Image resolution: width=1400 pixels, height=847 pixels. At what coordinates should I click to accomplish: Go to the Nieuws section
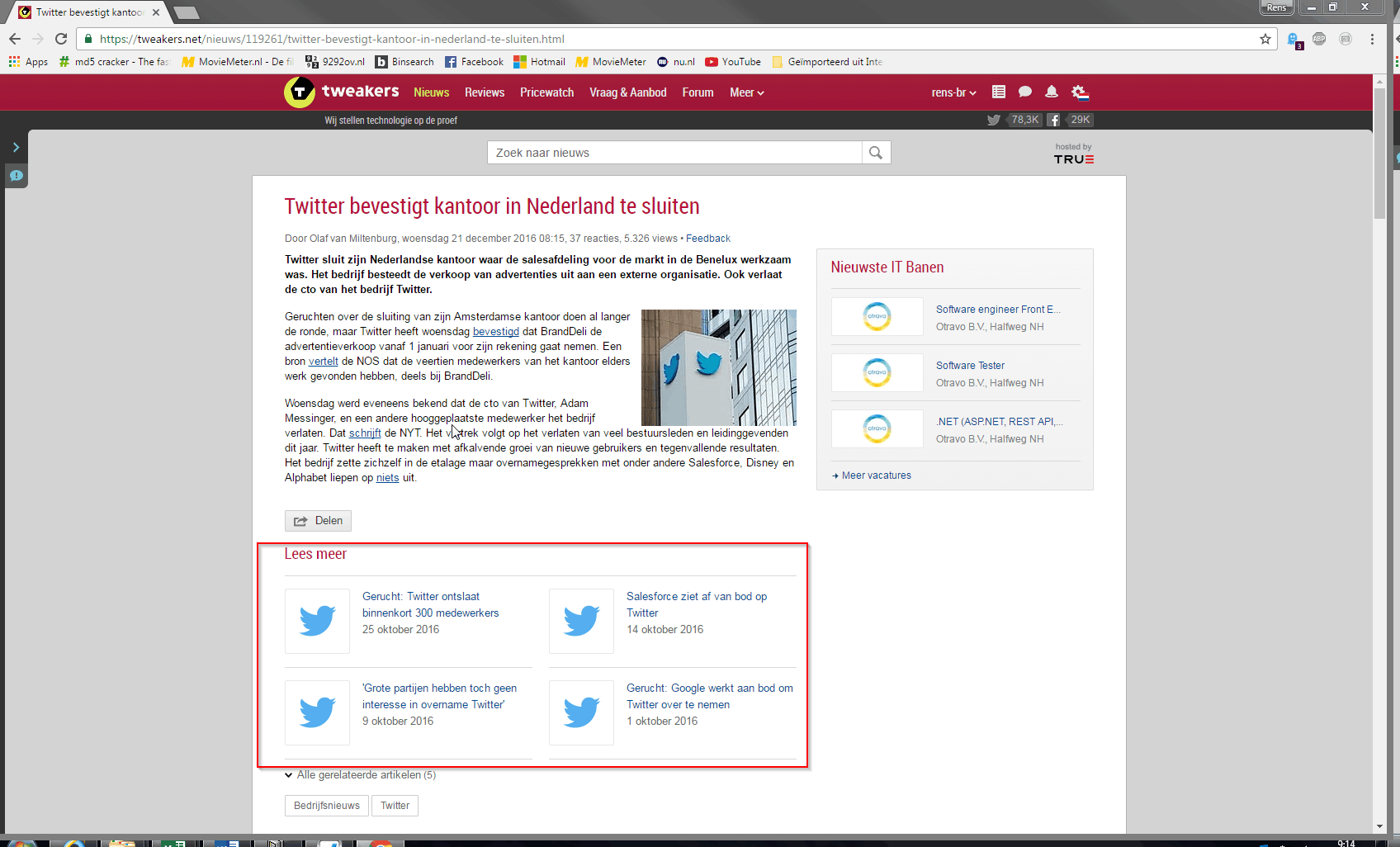(x=432, y=92)
